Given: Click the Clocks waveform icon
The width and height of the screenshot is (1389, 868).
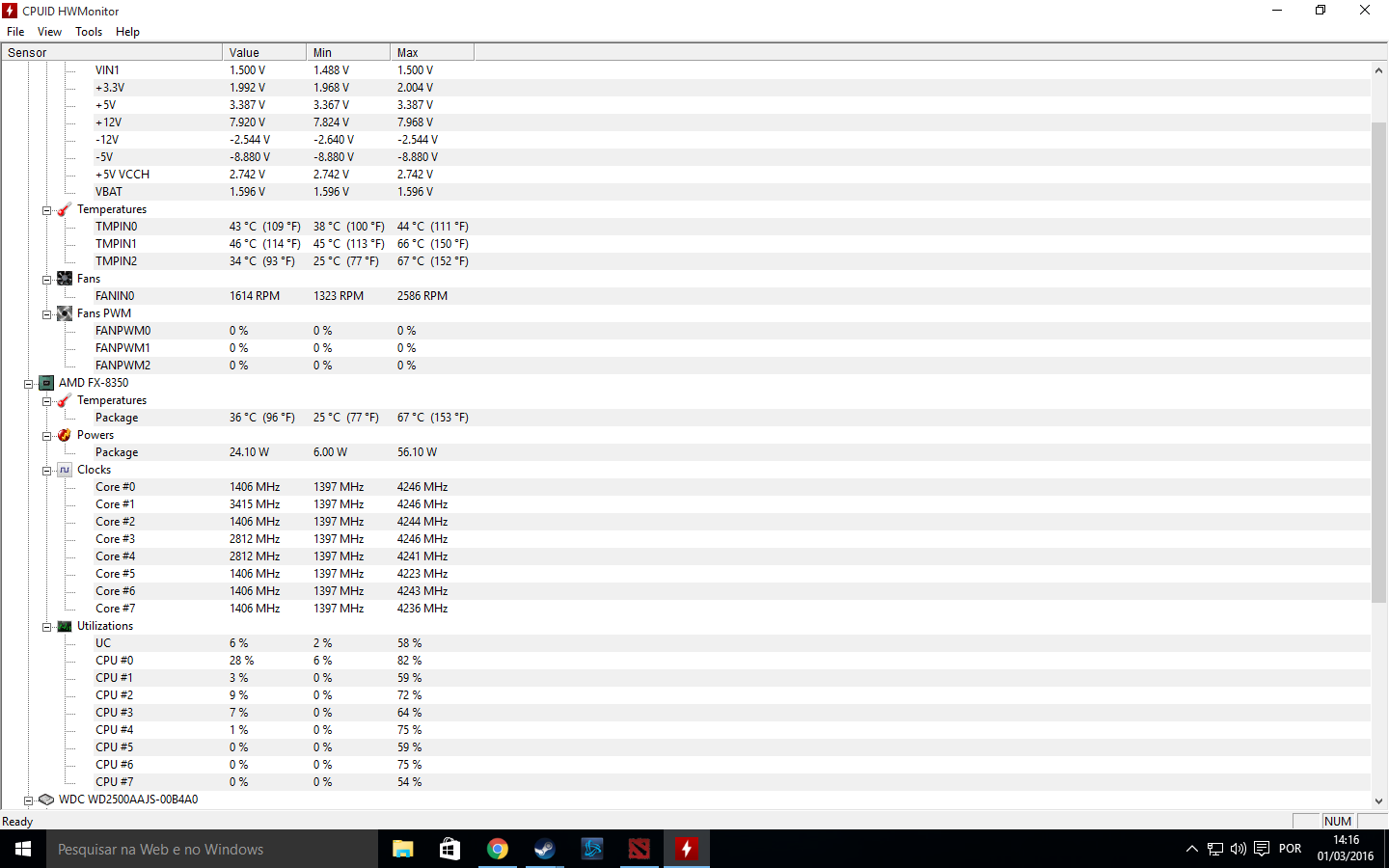Looking at the screenshot, I should click(65, 470).
